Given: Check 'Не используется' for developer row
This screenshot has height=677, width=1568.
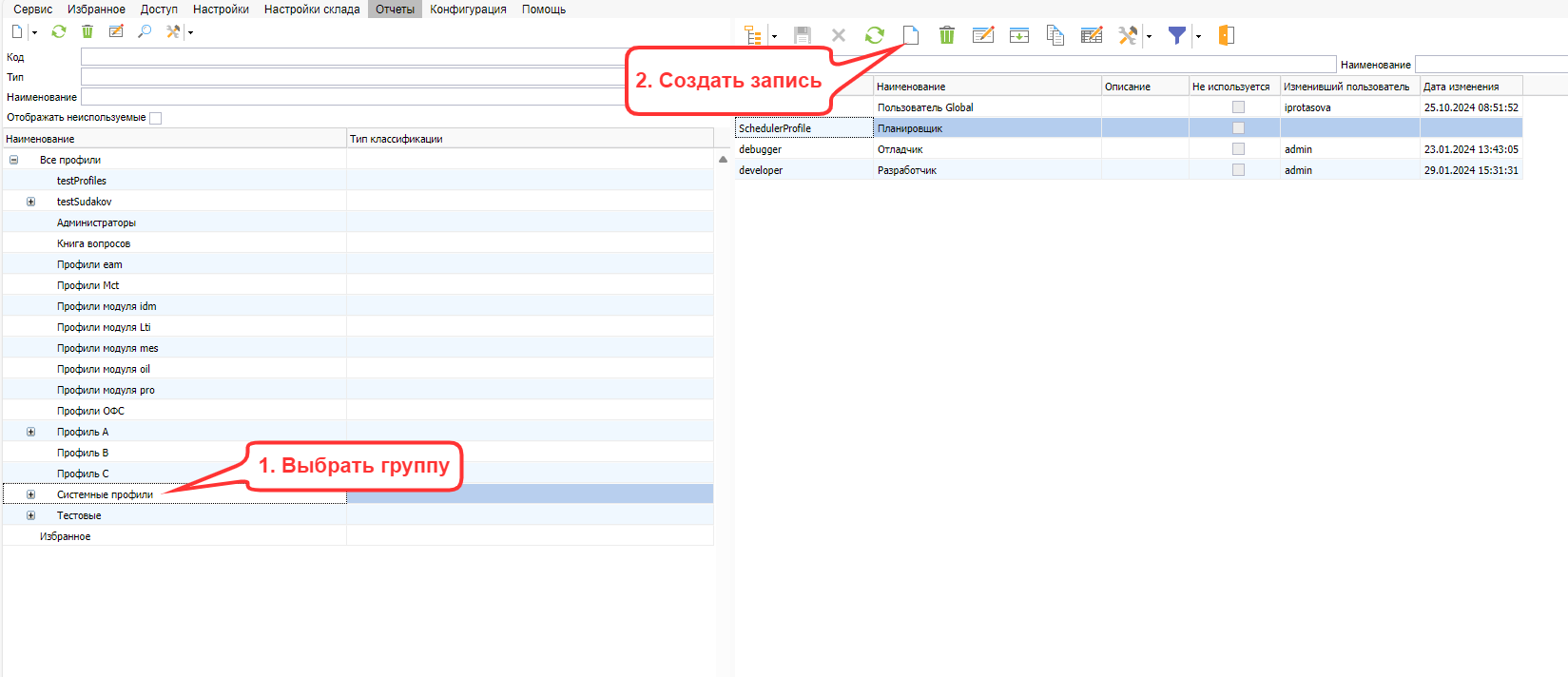Looking at the screenshot, I should coord(1238,170).
